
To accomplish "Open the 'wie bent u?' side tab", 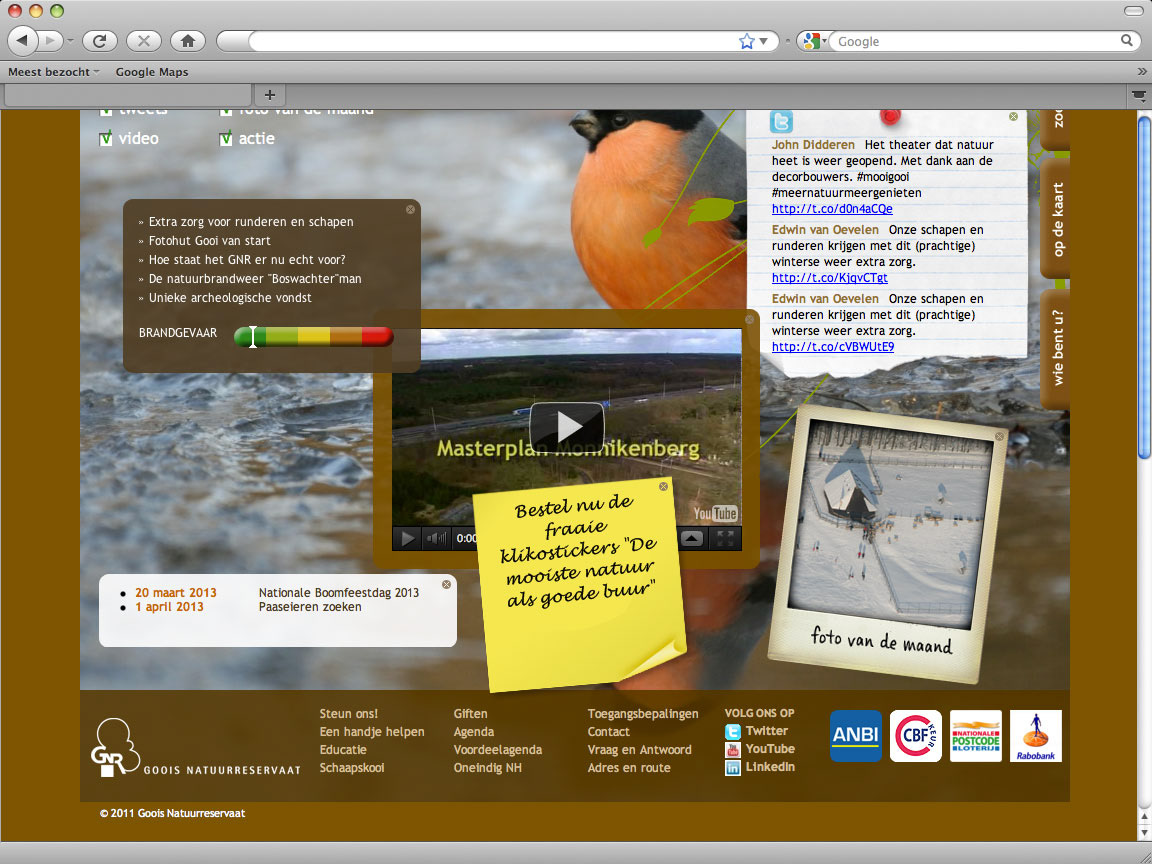I will pyautogui.click(x=1055, y=349).
